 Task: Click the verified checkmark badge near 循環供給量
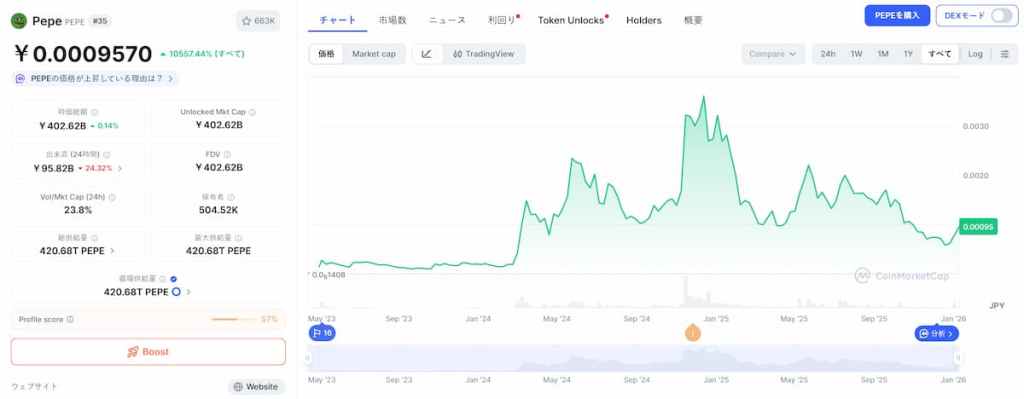[x=173, y=279]
